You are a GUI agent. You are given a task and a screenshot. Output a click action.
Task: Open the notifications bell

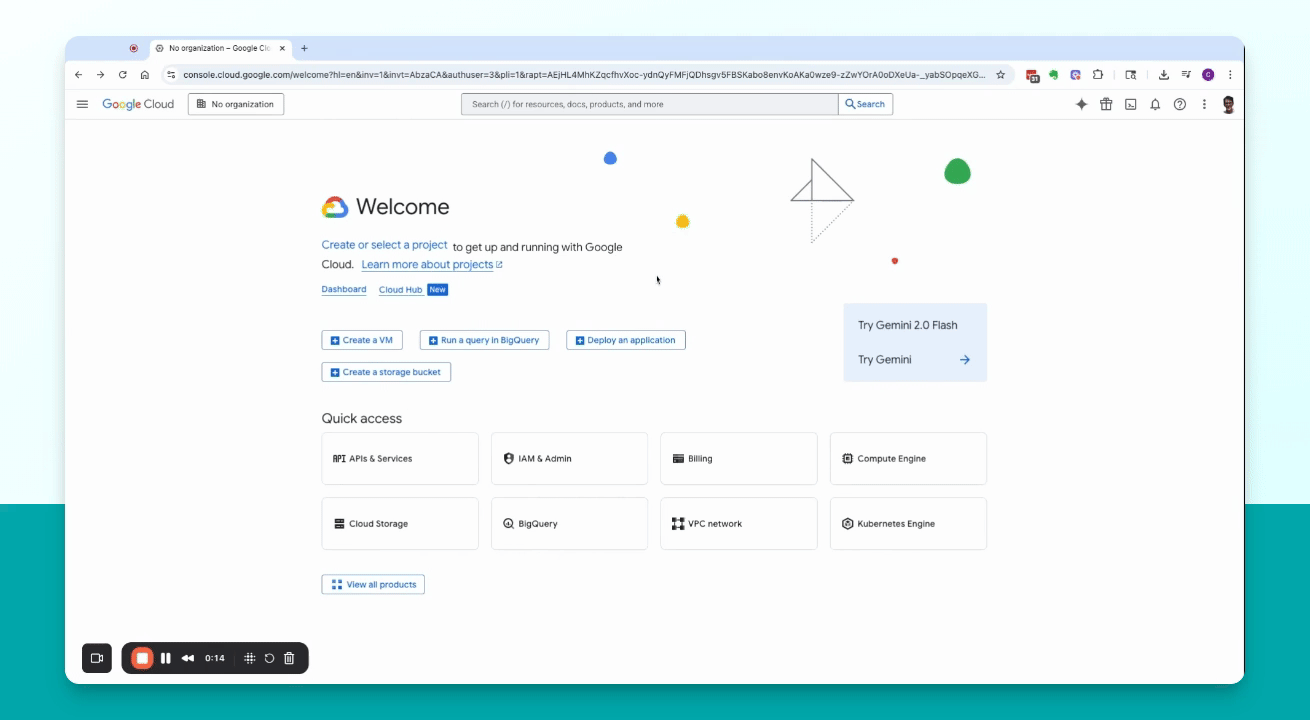click(x=1155, y=104)
